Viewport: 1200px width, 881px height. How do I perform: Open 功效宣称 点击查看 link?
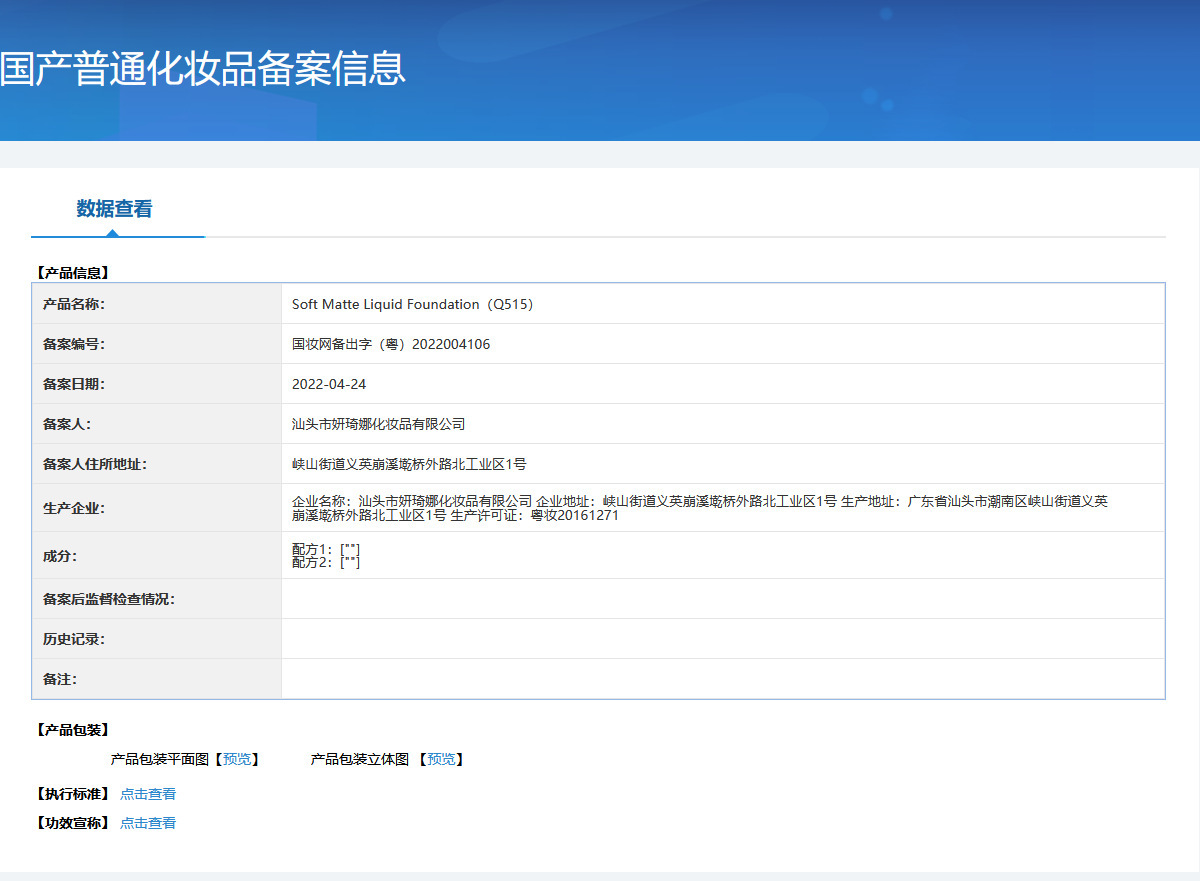click(148, 823)
